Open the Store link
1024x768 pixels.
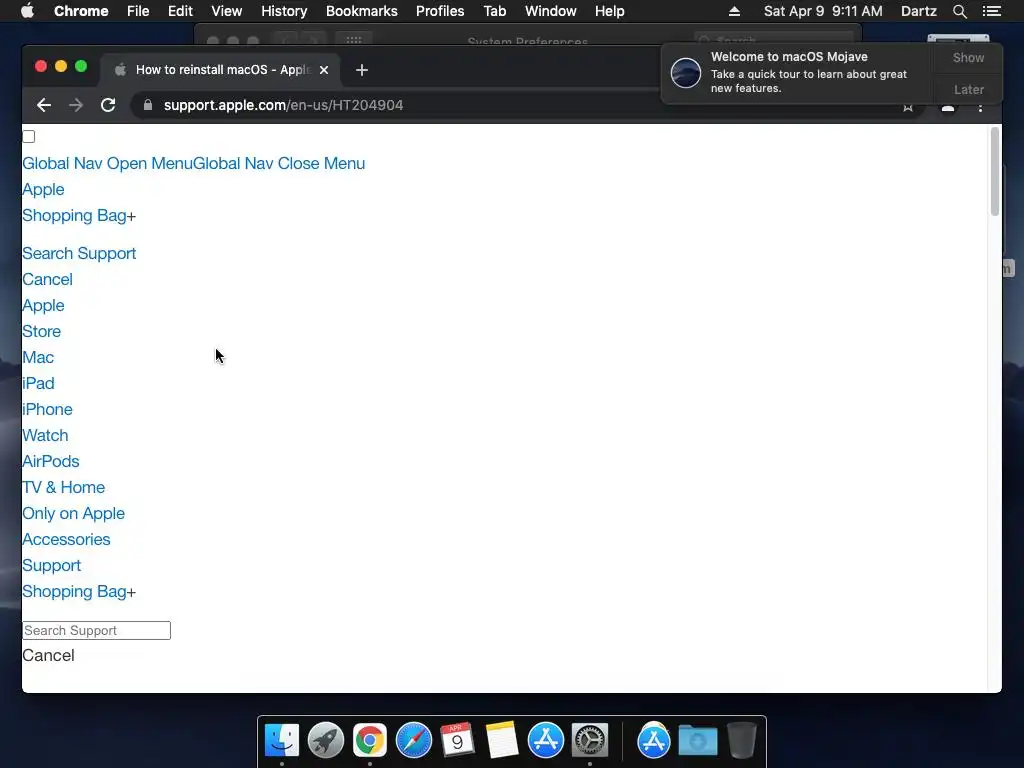click(x=41, y=331)
